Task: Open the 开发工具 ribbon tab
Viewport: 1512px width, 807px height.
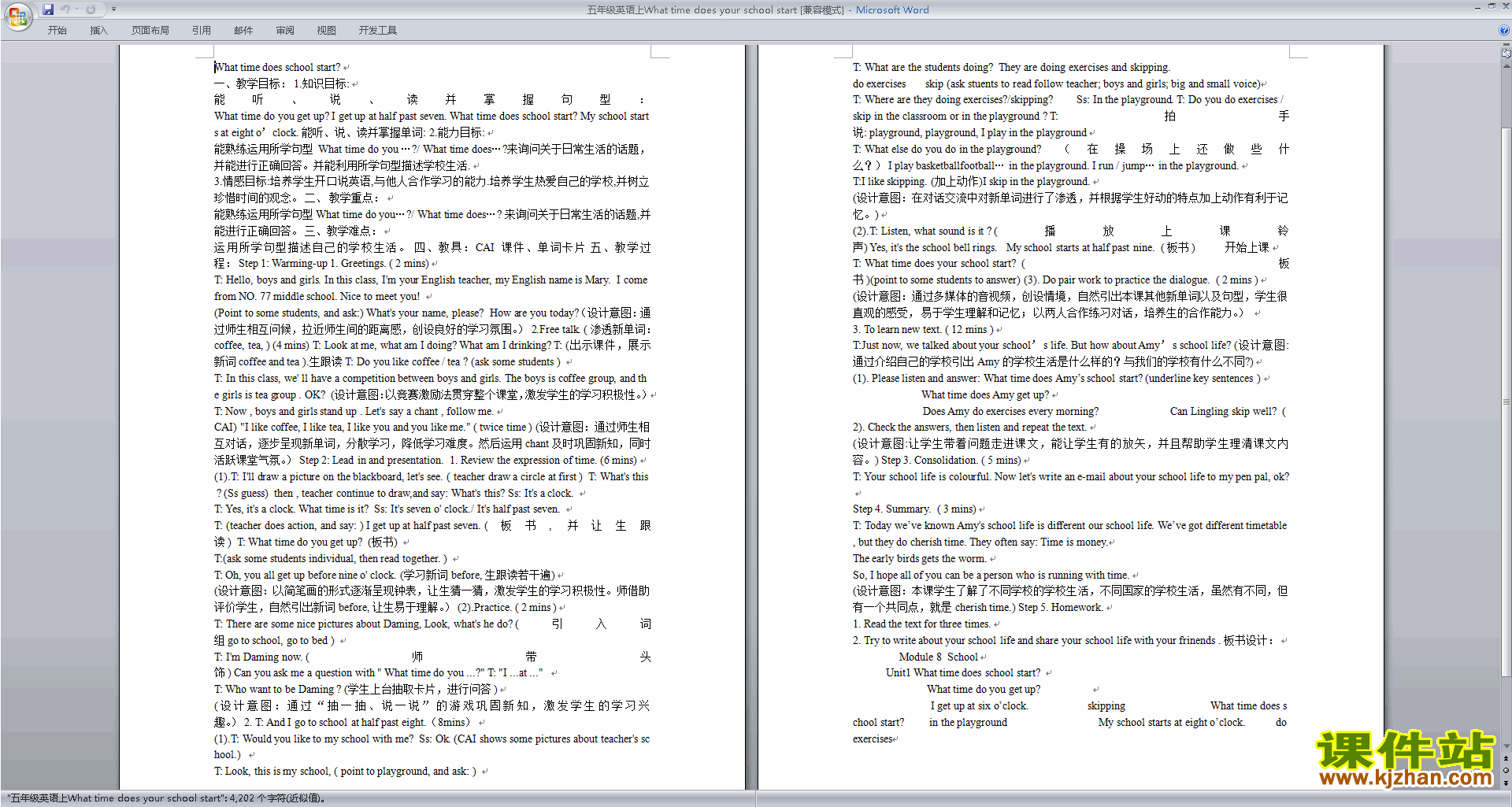Action: point(378,31)
